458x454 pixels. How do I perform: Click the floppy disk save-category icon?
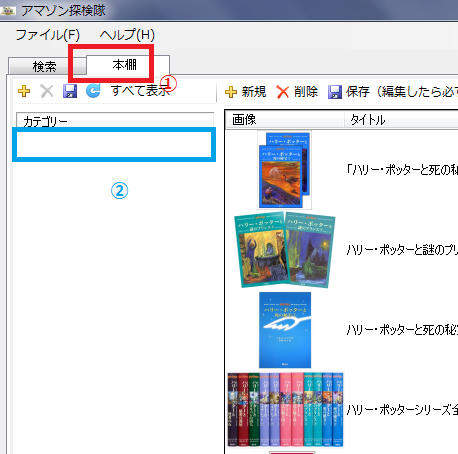pos(70,91)
